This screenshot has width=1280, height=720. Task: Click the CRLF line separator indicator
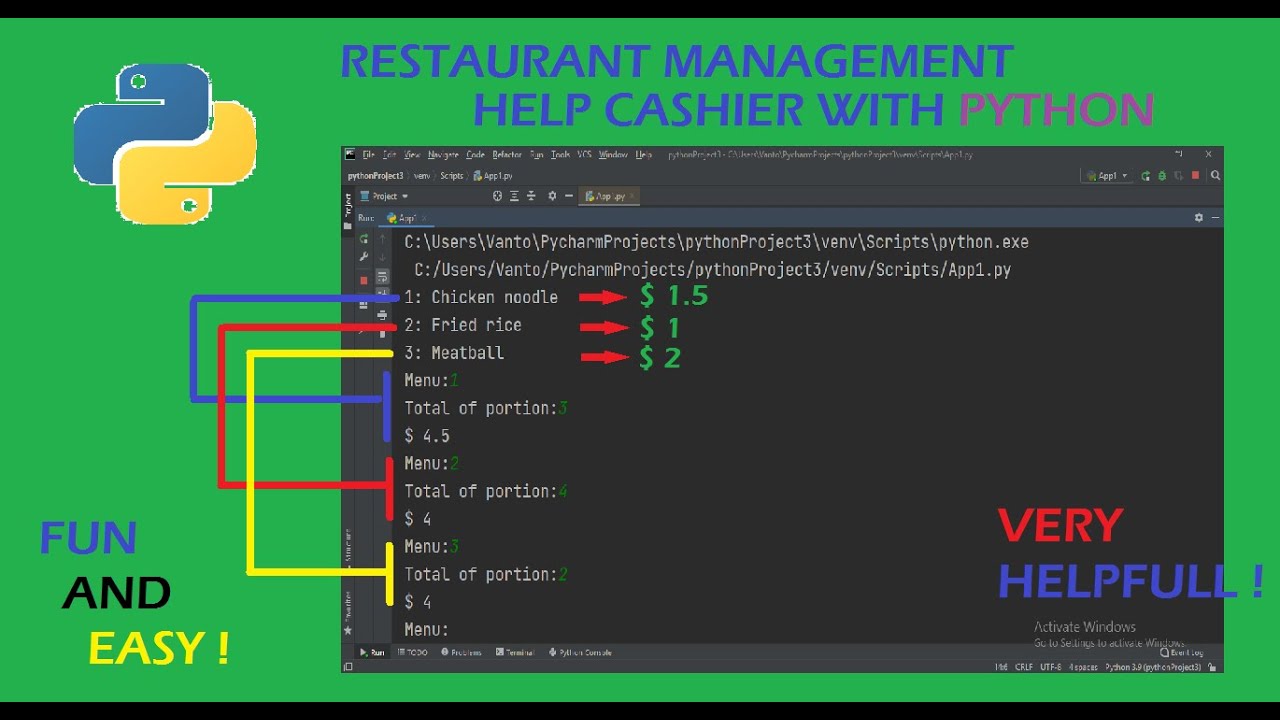click(1024, 667)
